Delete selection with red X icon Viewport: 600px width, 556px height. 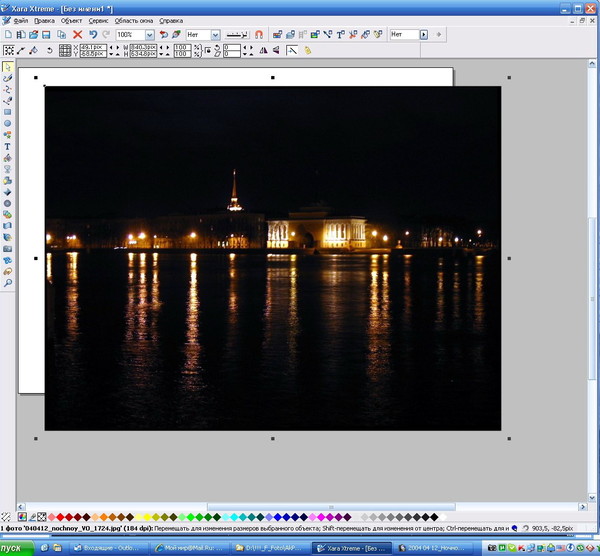77,35
